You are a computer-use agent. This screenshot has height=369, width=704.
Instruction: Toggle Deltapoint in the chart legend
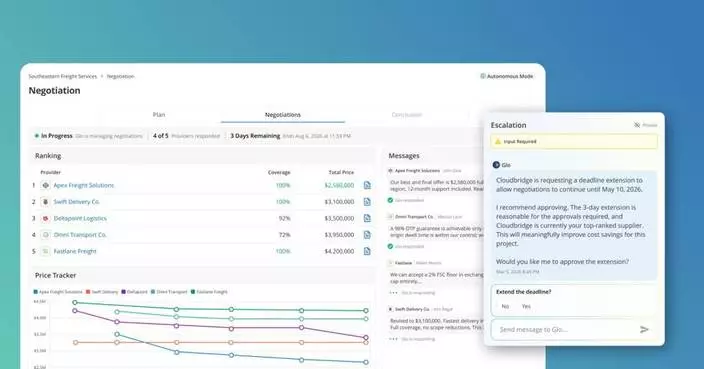click(x=134, y=292)
